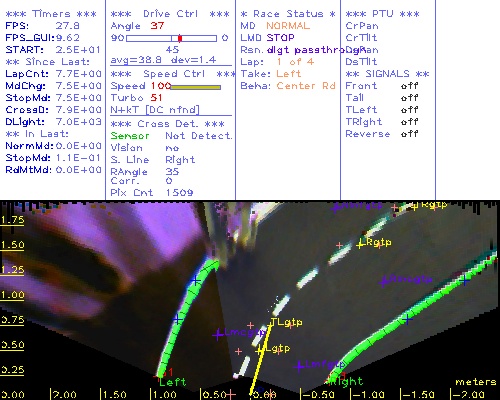The width and height of the screenshot is (500, 400).
Task: Select the Lmfgtp purple cross marker
Action: click(299, 366)
